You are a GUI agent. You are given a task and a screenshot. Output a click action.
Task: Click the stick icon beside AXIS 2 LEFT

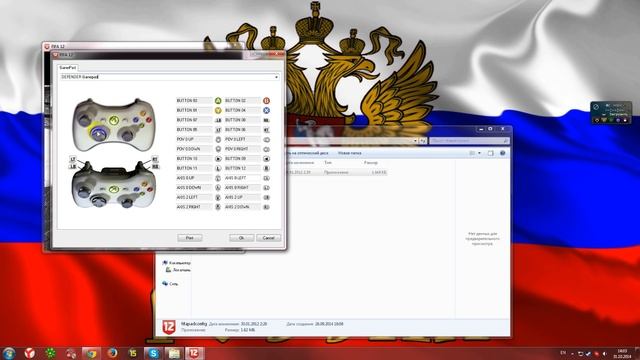[218, 197]
